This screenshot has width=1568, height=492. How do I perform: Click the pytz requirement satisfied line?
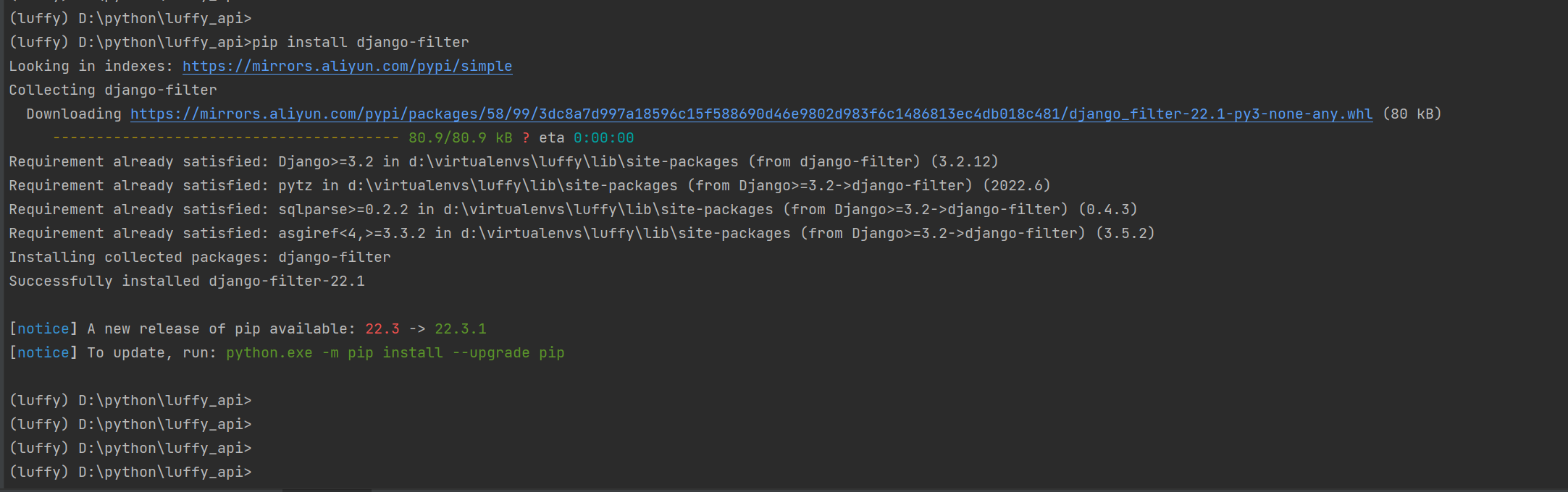[x=529, y=185]
